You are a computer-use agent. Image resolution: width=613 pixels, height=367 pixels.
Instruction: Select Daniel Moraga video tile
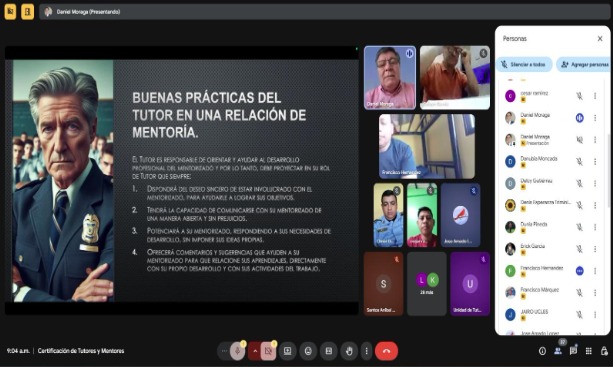point(390,77)
